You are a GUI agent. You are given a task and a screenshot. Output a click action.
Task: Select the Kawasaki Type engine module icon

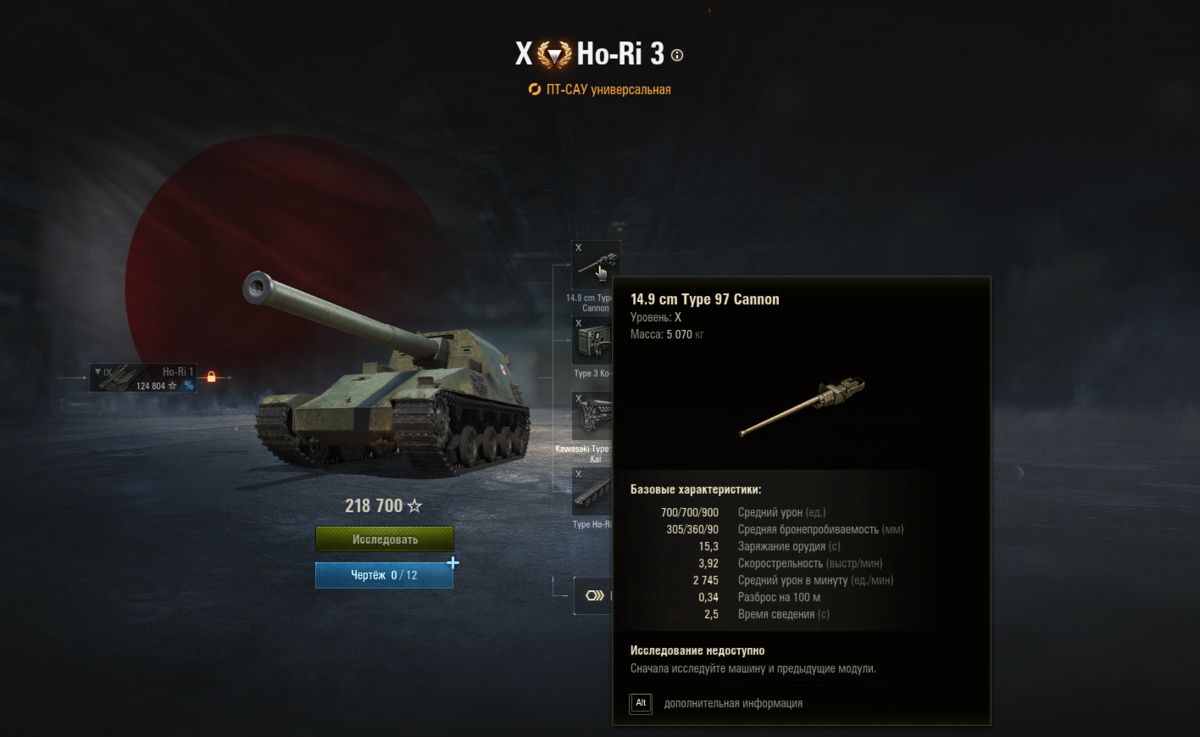pos(591,417)
